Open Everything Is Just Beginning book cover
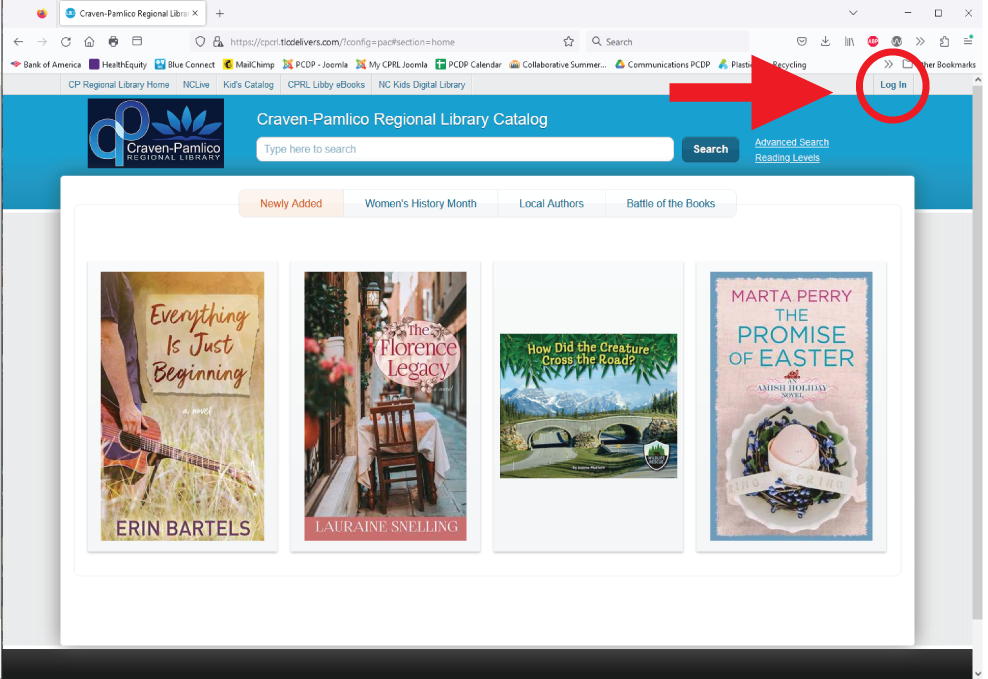Screen dimensions: 988x679 pyautogui.click(x=182, y=406)
